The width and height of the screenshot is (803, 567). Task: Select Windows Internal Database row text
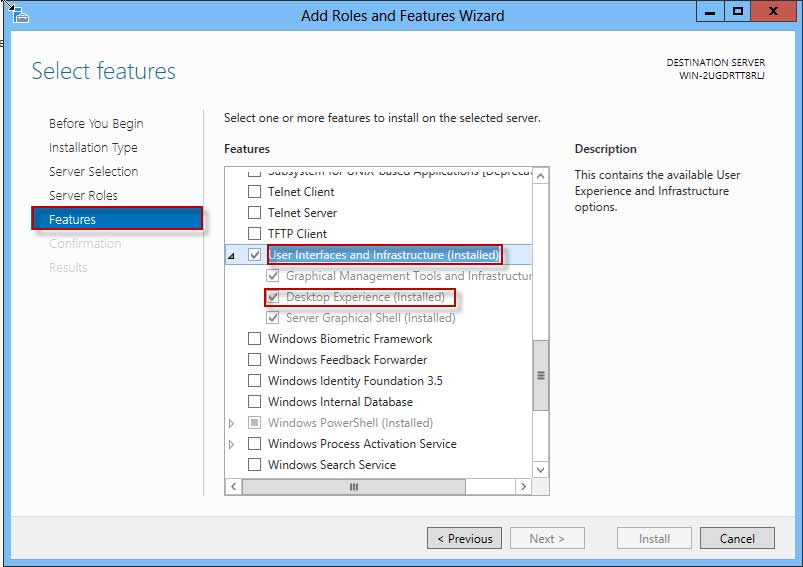pos(340,402)
